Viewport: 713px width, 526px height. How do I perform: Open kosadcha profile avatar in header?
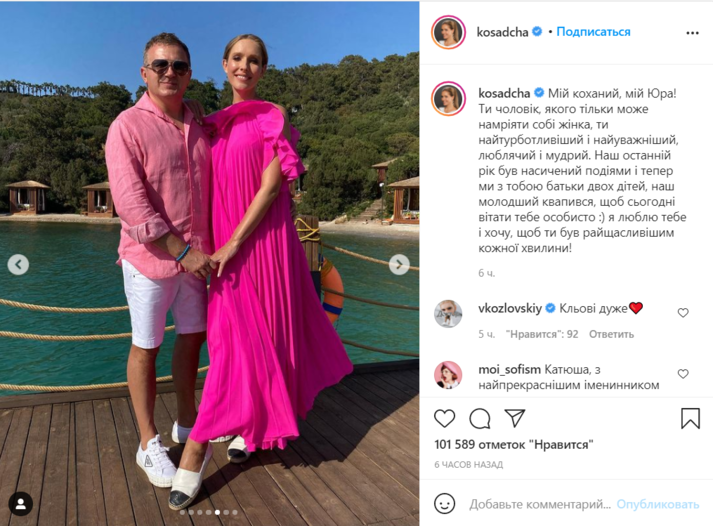448,32
